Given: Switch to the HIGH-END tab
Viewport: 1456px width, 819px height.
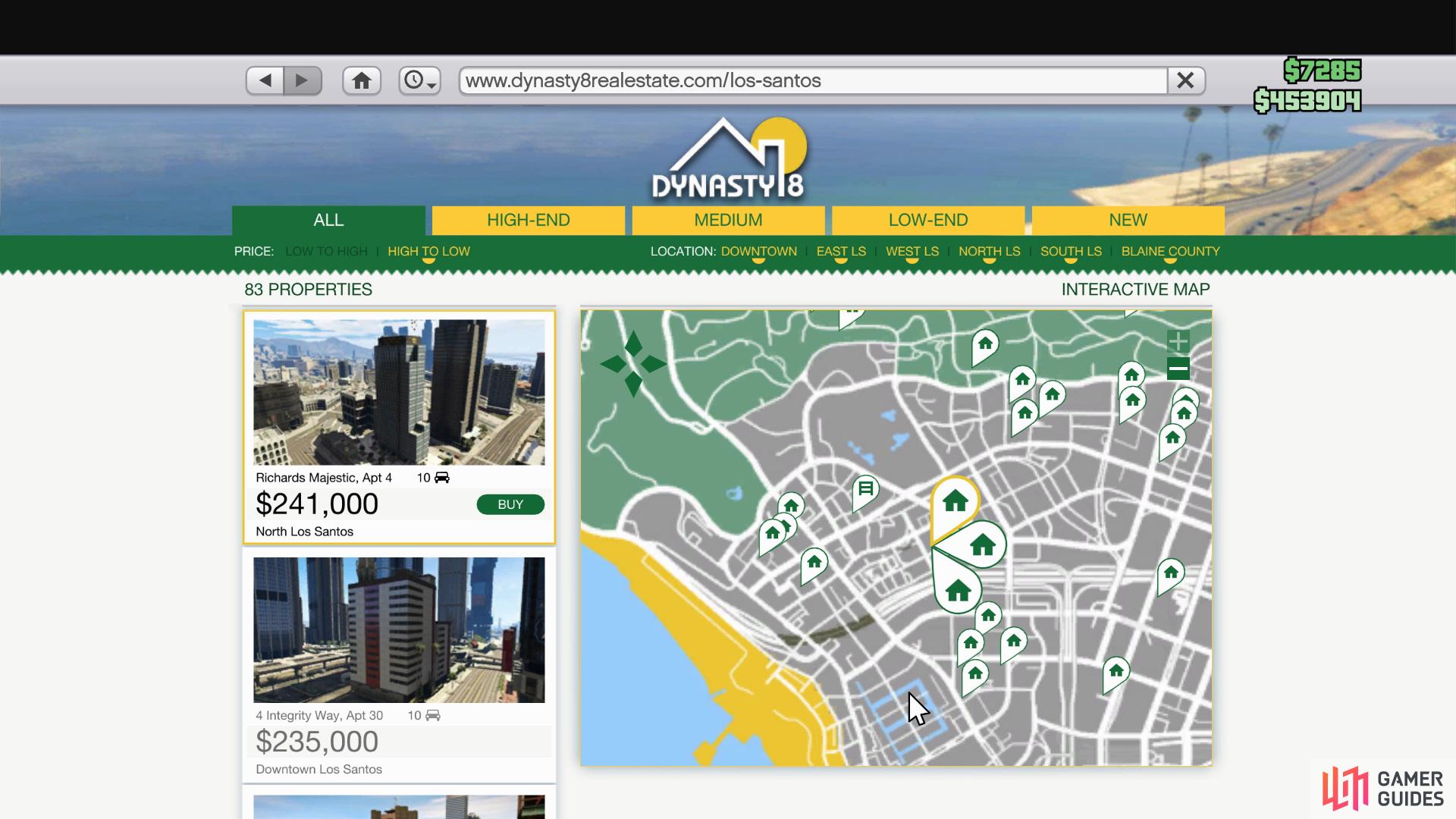Looking at the screenshot, I should click(x=529, y=220).
